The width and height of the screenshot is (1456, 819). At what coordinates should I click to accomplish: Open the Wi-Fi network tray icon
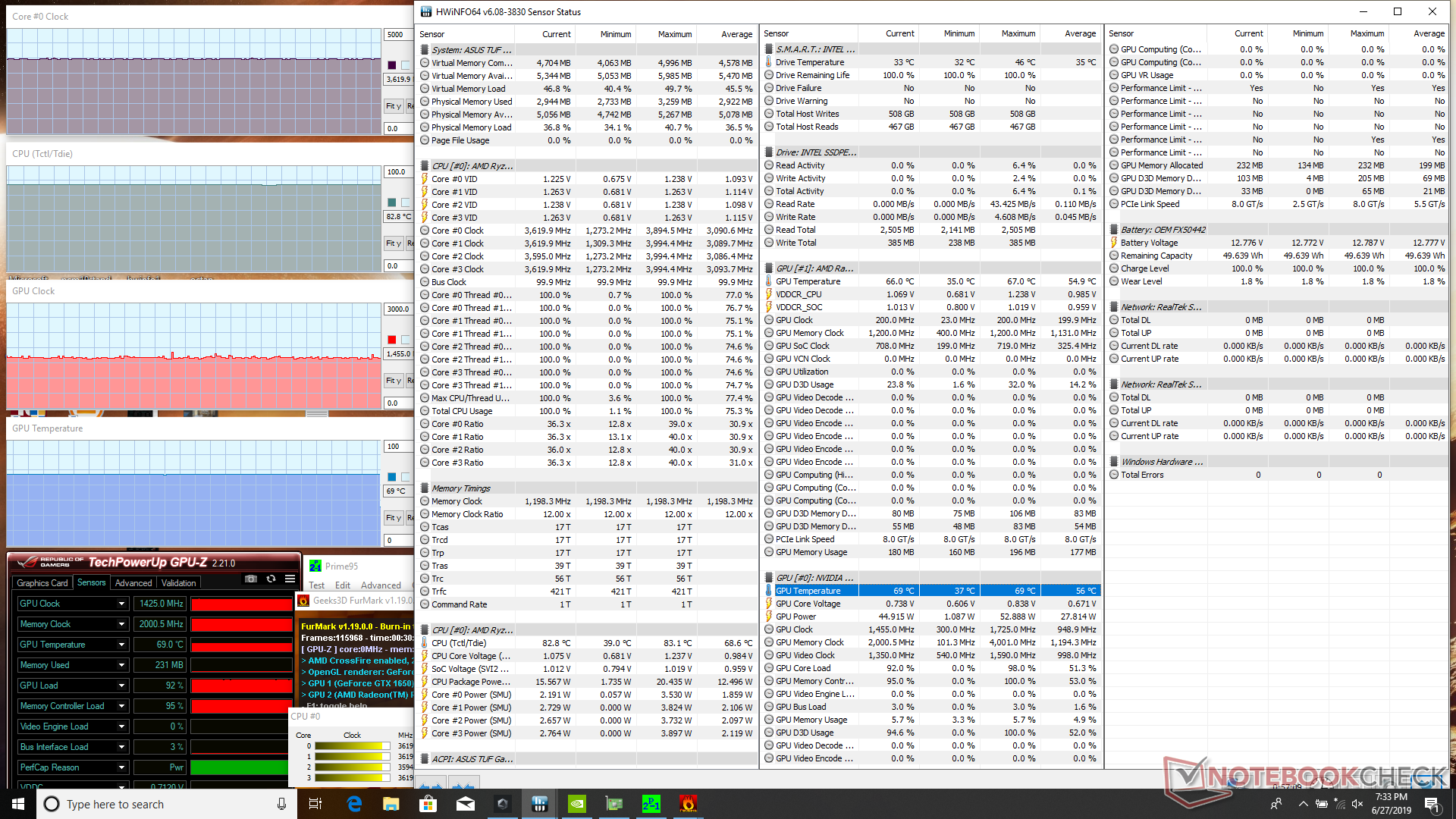[x=1340, y=804]
